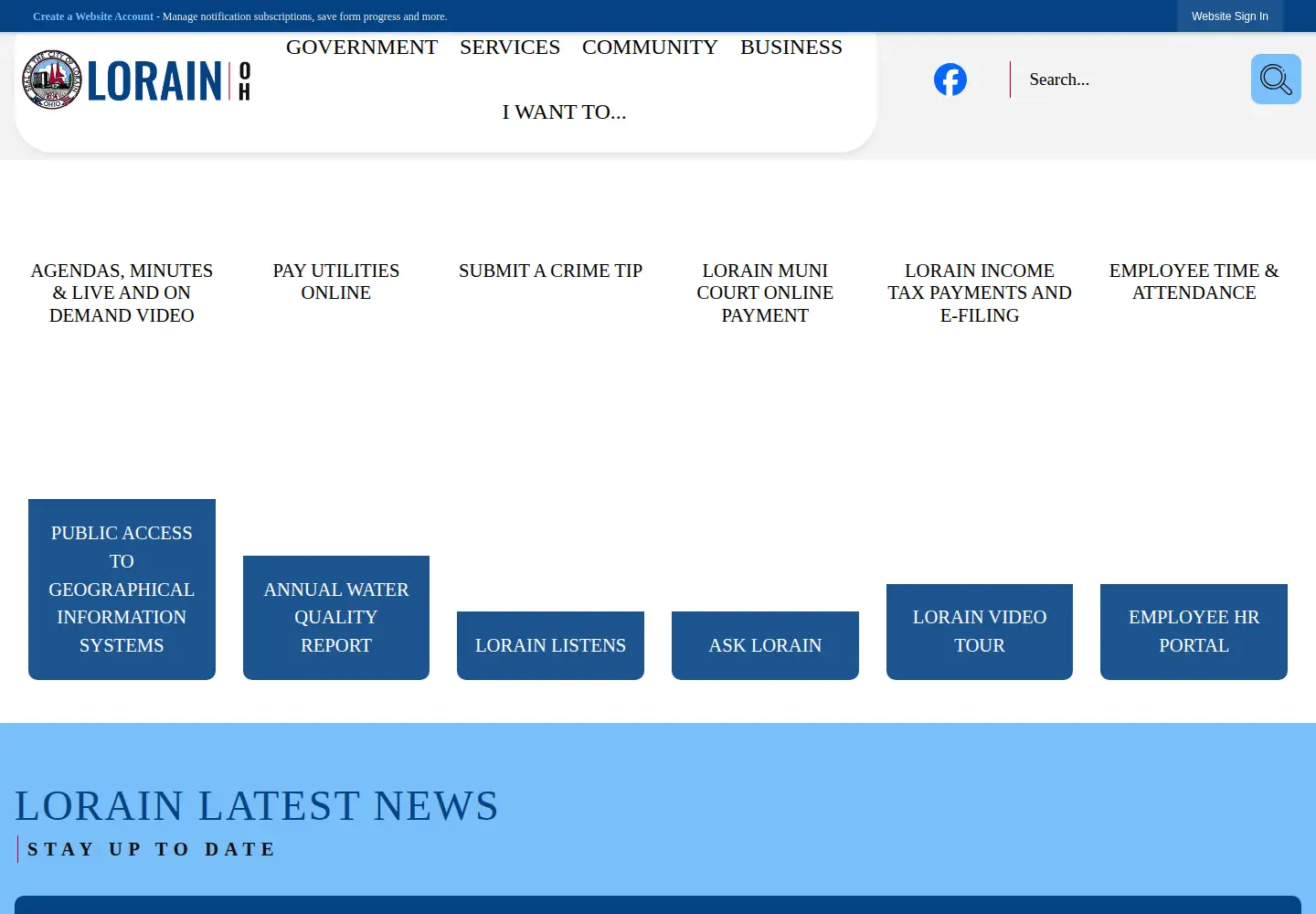1316x914 pixels.
Task: Click the Lorain Listens button
Action: coord(550,645)
